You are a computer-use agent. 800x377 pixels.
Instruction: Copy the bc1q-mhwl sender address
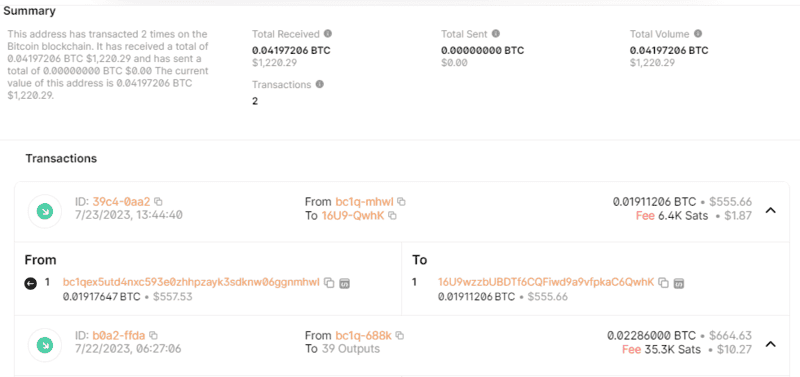point(401,202)
